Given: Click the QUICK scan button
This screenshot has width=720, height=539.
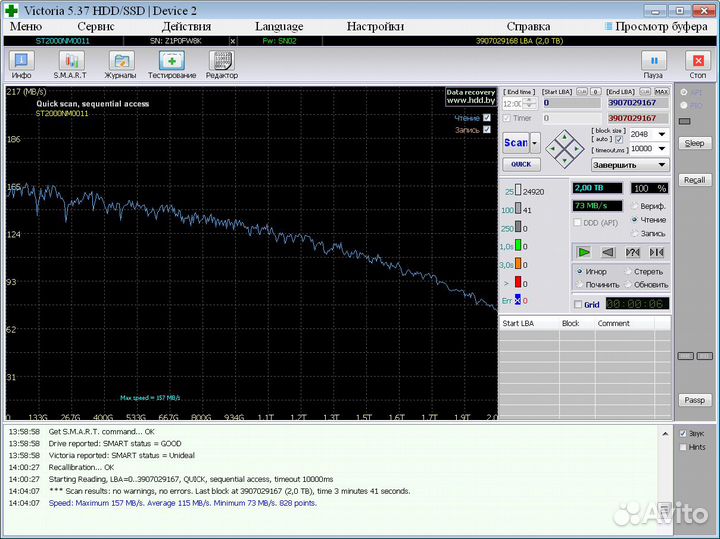Looking at the screenshot, I should tap(520, 164).
